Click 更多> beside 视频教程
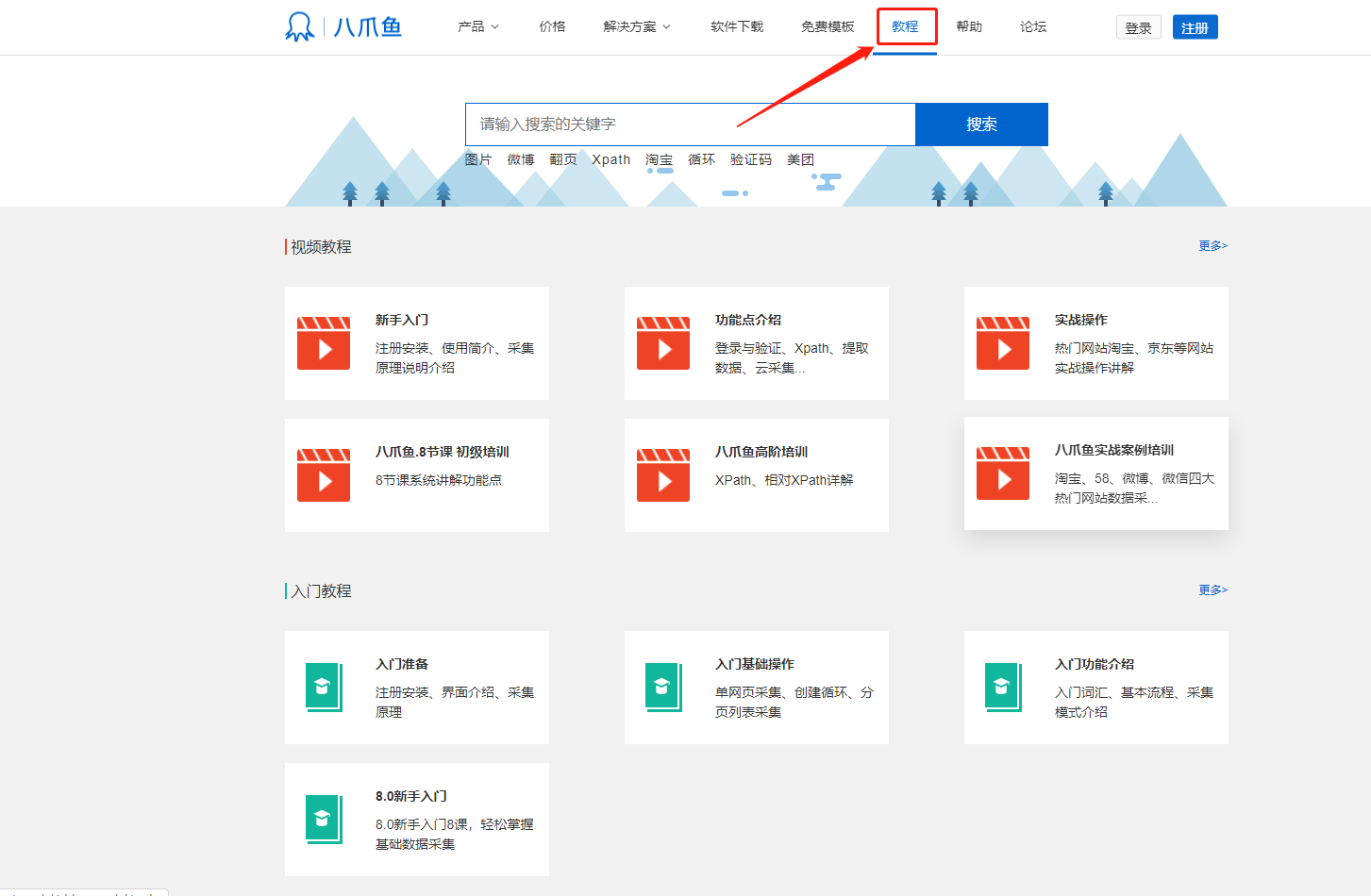This screenshot has height=896, width=1371. 1213,245
